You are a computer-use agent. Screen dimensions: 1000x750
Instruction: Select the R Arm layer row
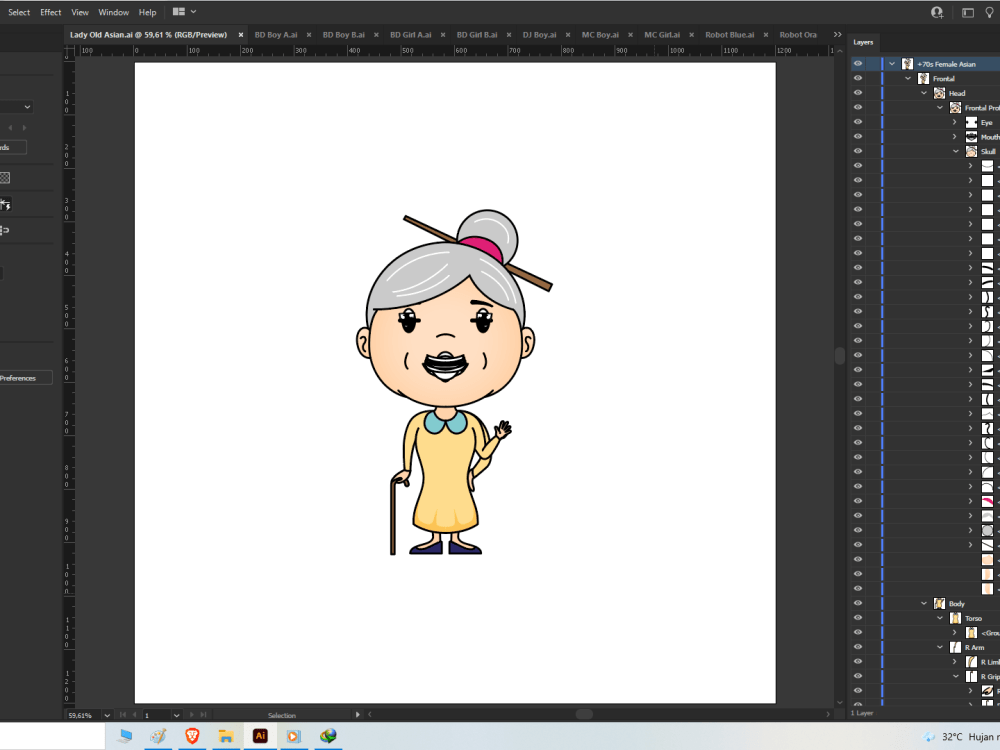coord(925,647)
